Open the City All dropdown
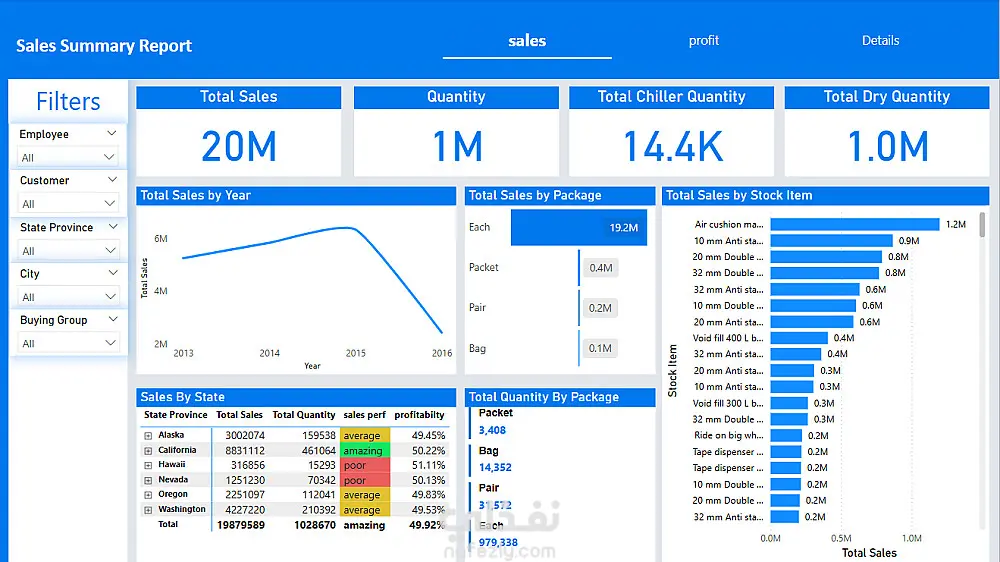The width and height of the screenshot is (1000, 562). [x=68, y=297]
